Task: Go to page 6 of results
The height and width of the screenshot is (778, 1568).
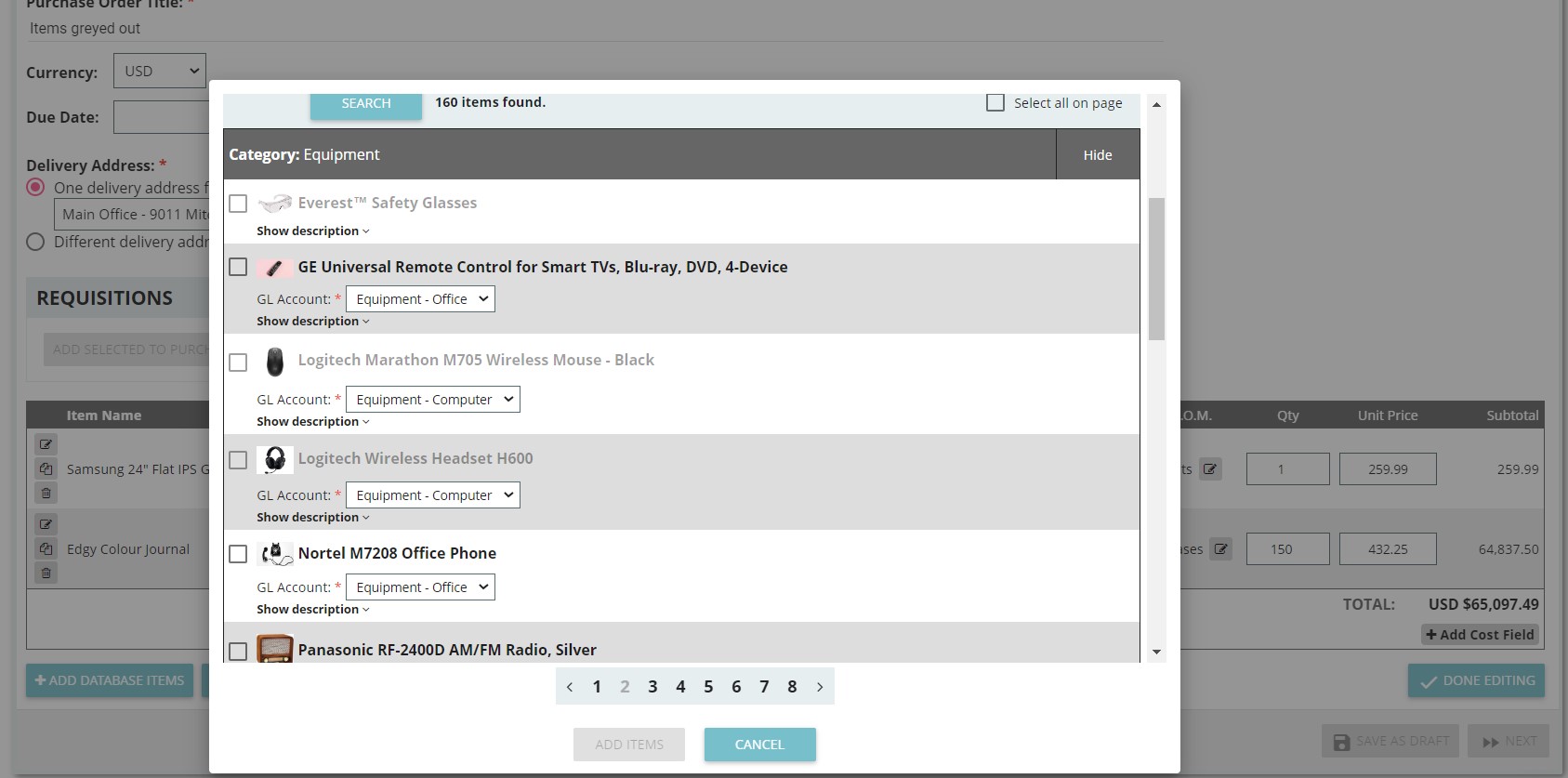Action: pyautogui.click(x=736, y=687)
